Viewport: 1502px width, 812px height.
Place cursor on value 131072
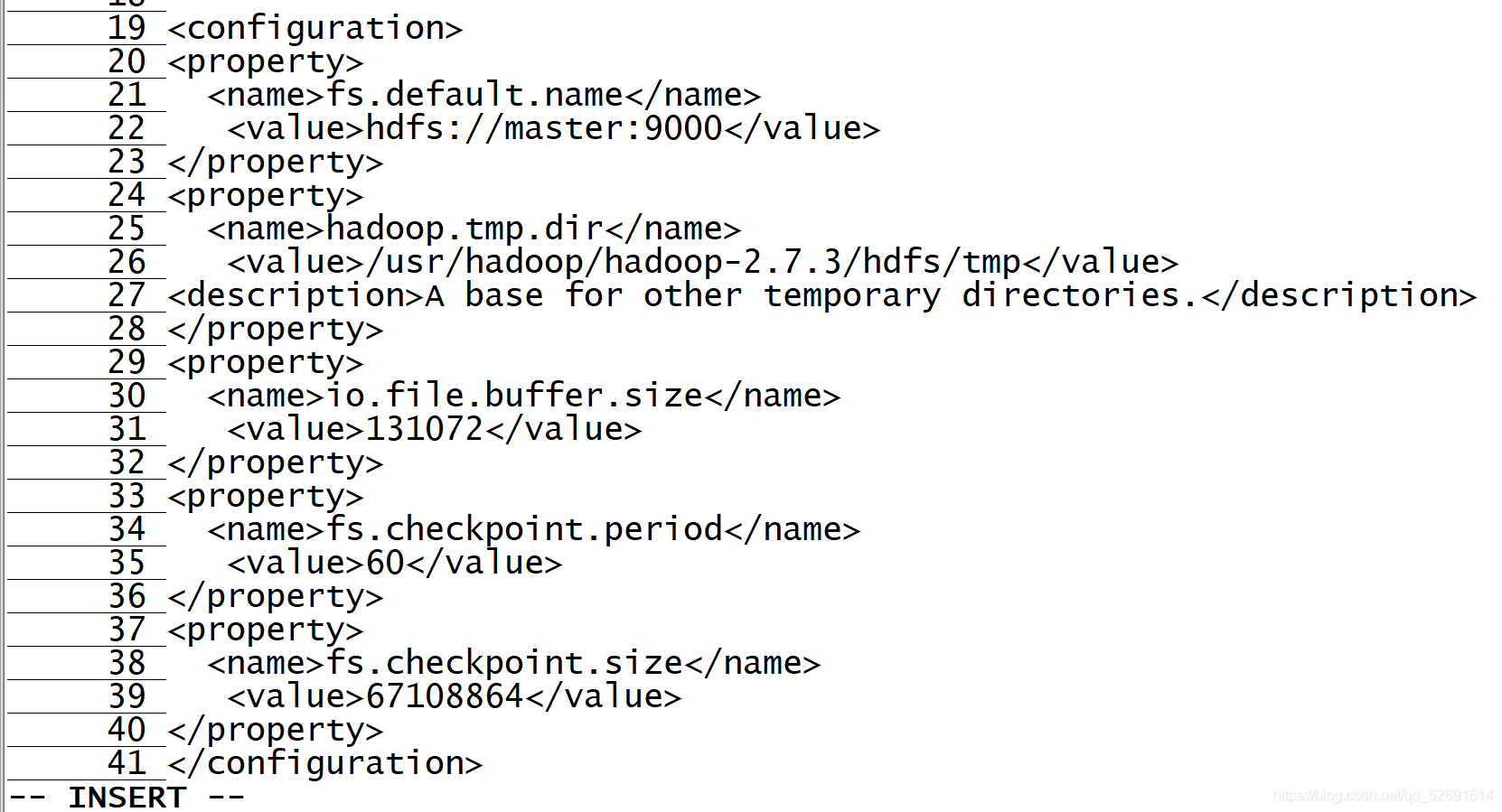(425, 429)
